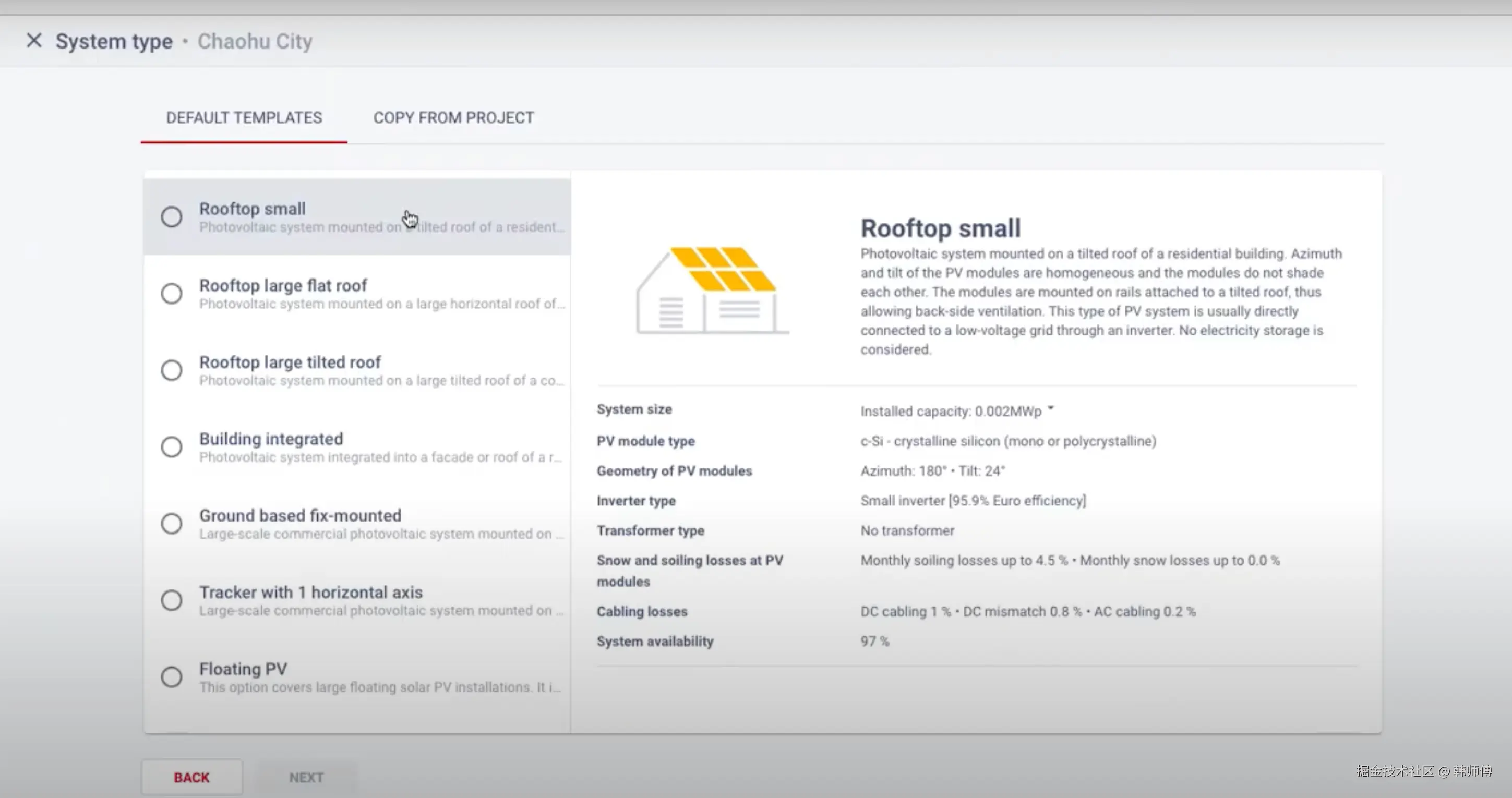This screenshot has height=798, width=1512.
Task: Open the Copy From Project tab
Action: click(x=453, y=118)
